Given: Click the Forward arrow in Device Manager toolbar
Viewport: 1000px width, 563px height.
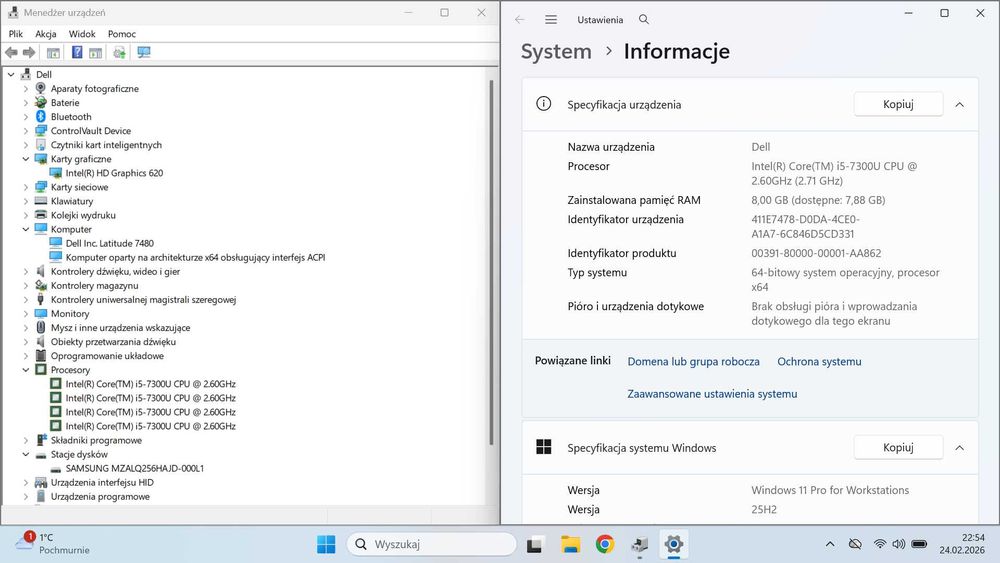Looking at the screenshot, I should click(x=29, y=52).
